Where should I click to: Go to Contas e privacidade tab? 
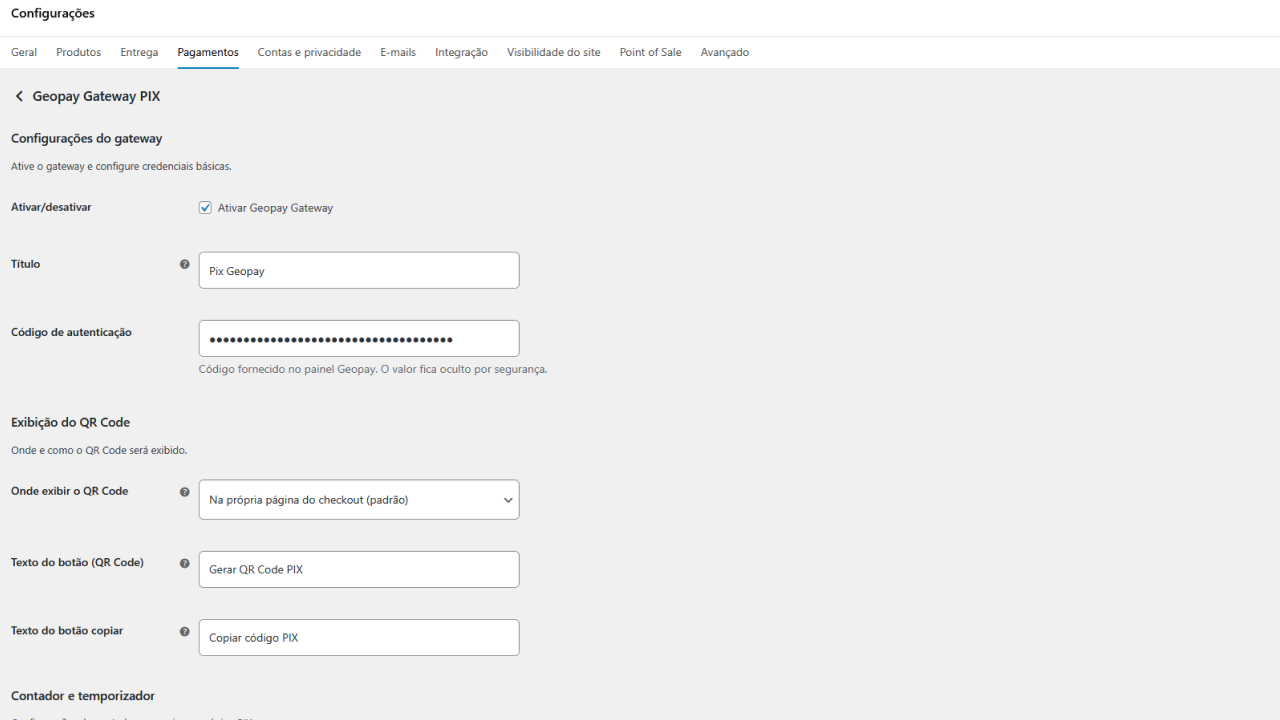pyautogui.click(x=309, y=52)
